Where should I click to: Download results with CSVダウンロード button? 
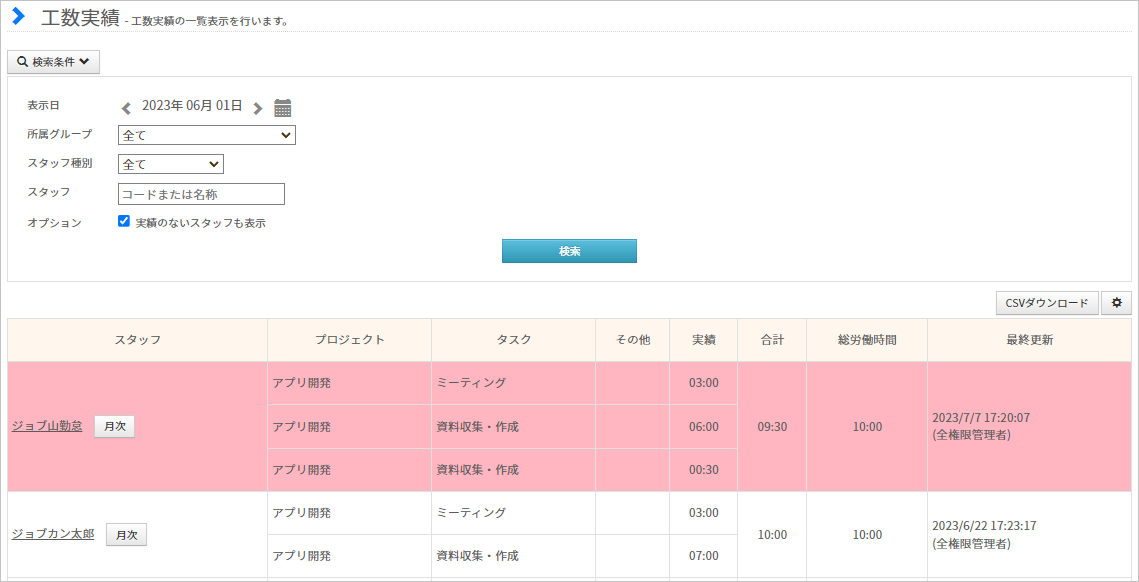[1047, 303]
